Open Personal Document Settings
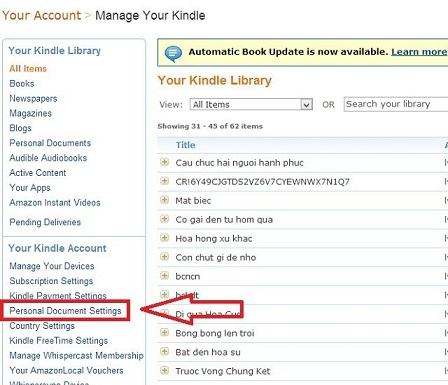Image resolution: width=448 pixels, height=385 pixels. click(x=65, y=311)
